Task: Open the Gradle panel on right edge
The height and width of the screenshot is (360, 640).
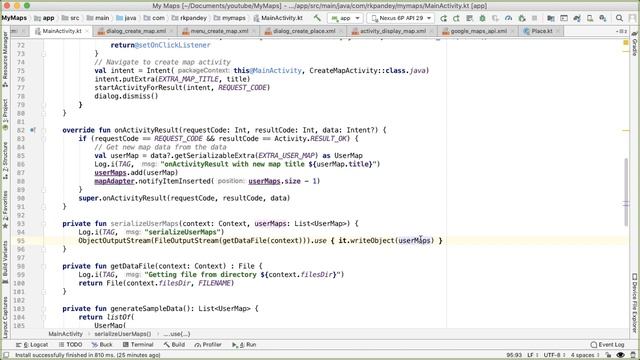Action: (x=634, y=44)
